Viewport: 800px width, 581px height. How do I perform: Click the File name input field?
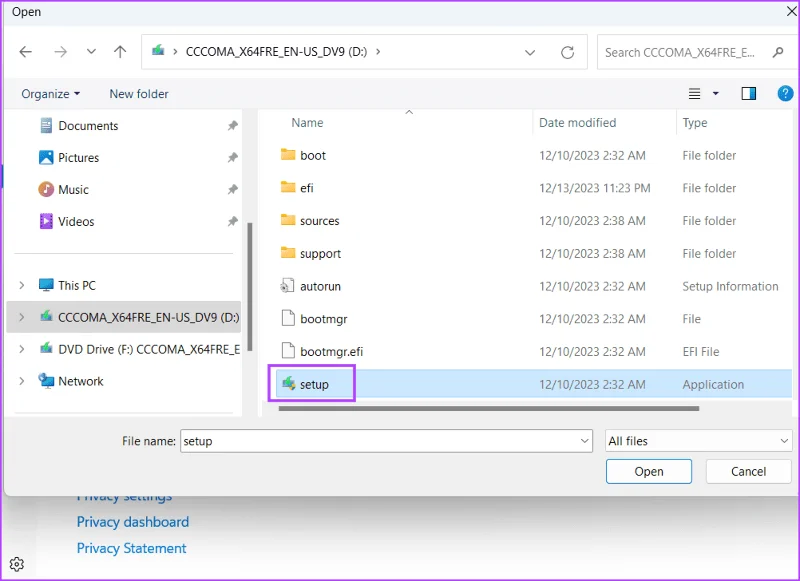[x=386, y=441]
